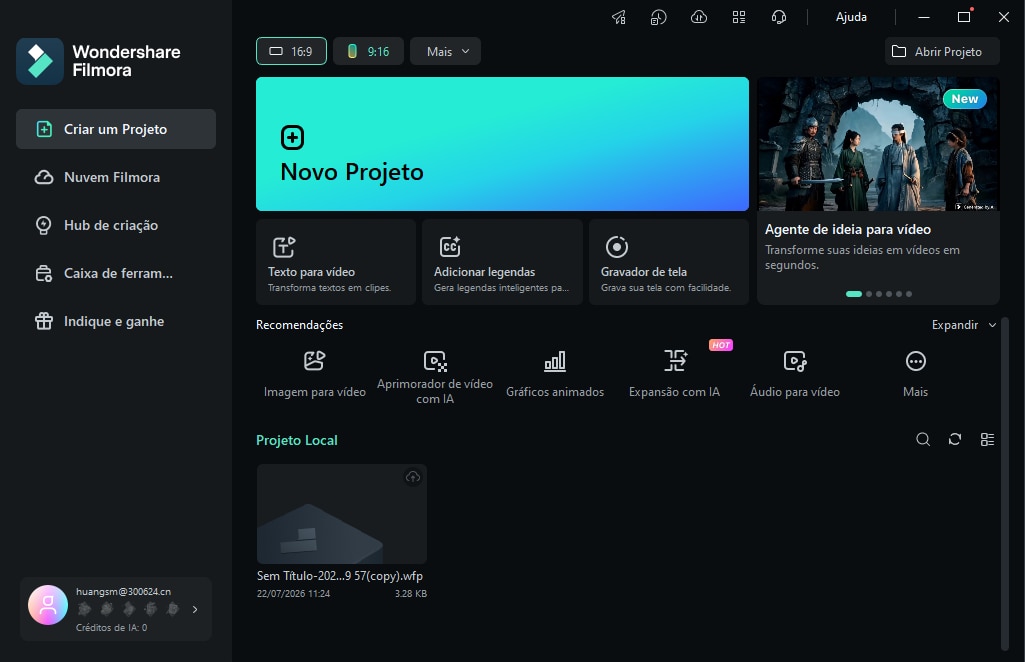The image size is (1025, 662).
Task: Click the vertical scrollbar on the right
Action: pyautogui.click(x=1004, y=484)
